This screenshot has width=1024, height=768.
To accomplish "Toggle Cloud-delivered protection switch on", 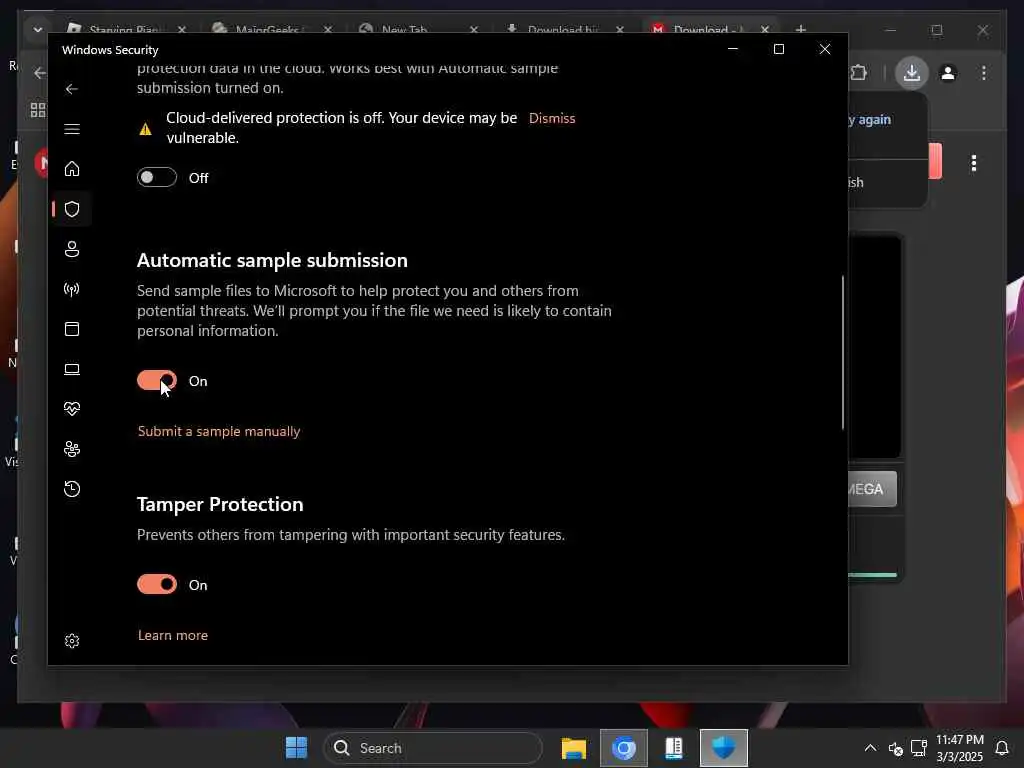I will pyautogui.click(x=157, y=177).
